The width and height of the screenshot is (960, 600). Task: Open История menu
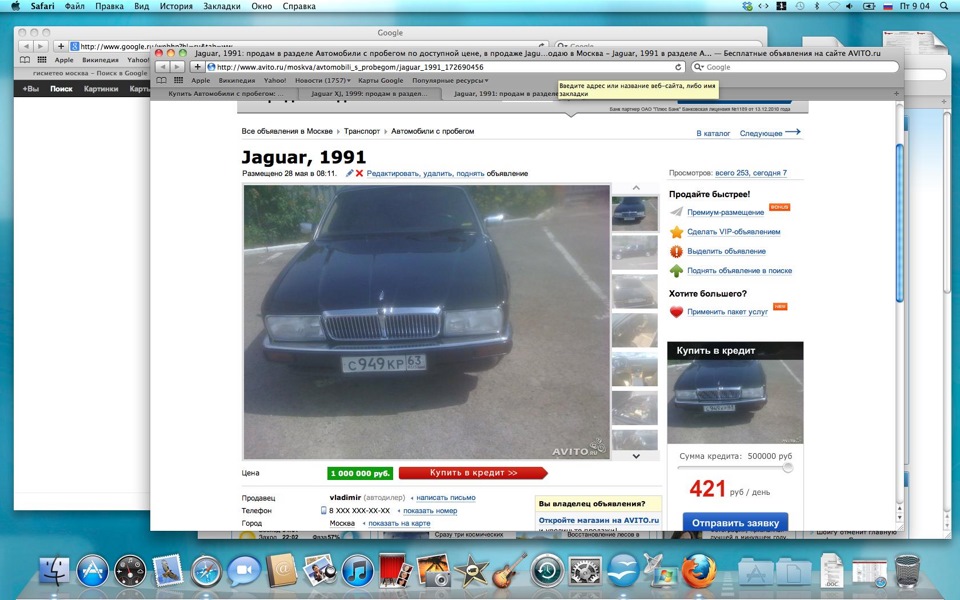click(176, 6)
